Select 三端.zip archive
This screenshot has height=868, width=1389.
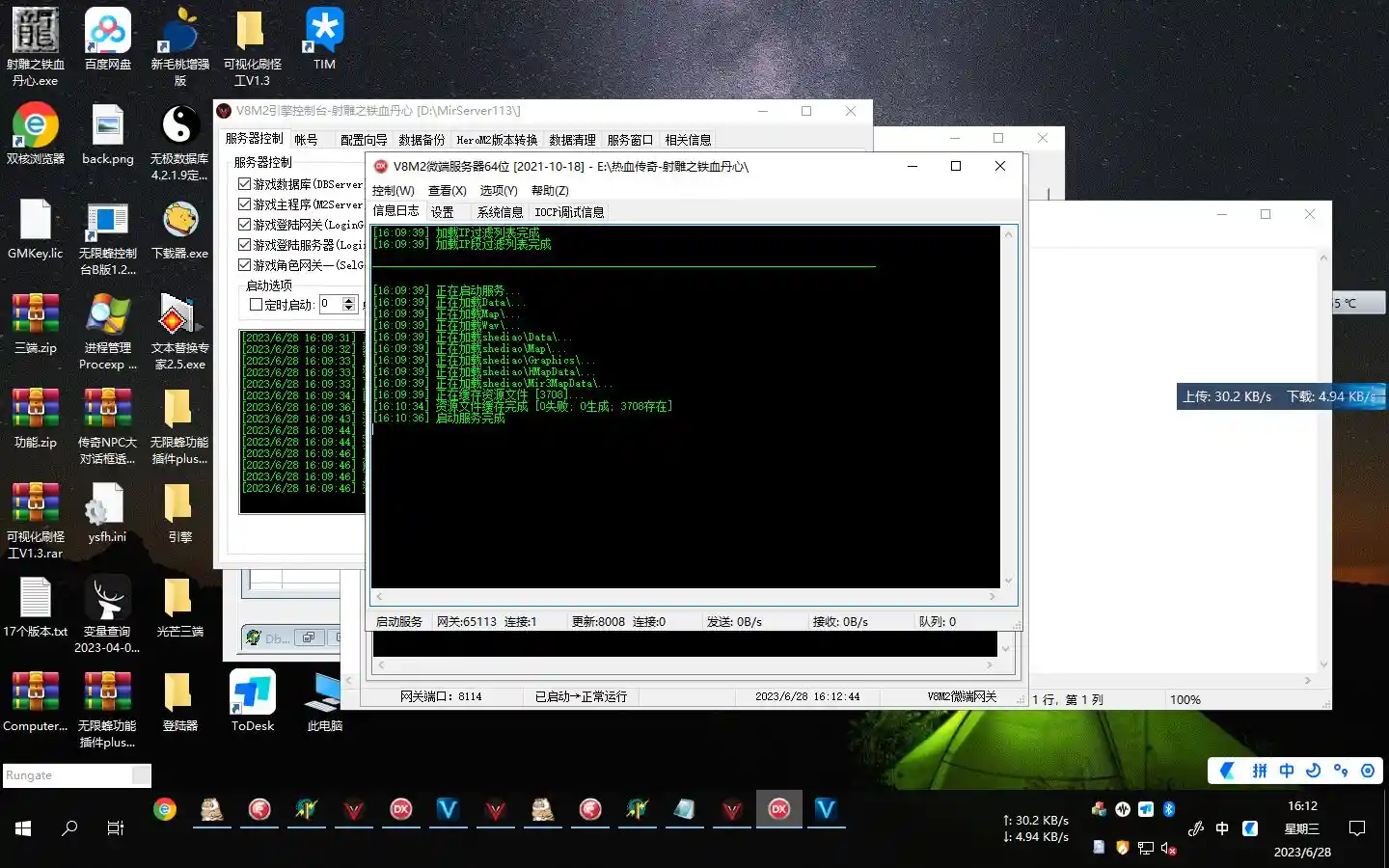(36, 323)
